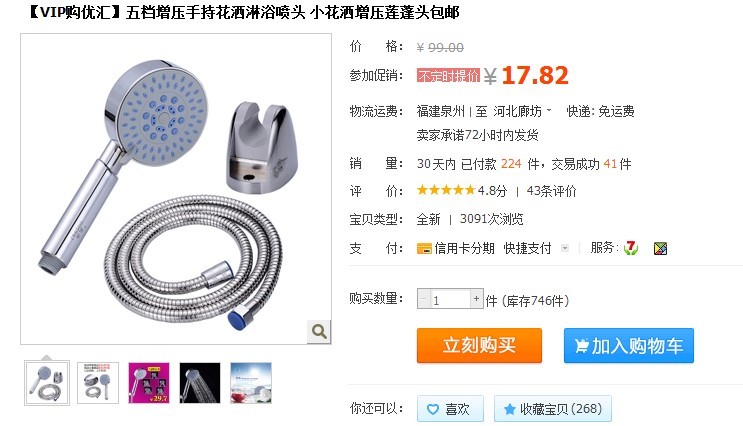Select the black spraying water thumbnail

(x=200, y=383)
